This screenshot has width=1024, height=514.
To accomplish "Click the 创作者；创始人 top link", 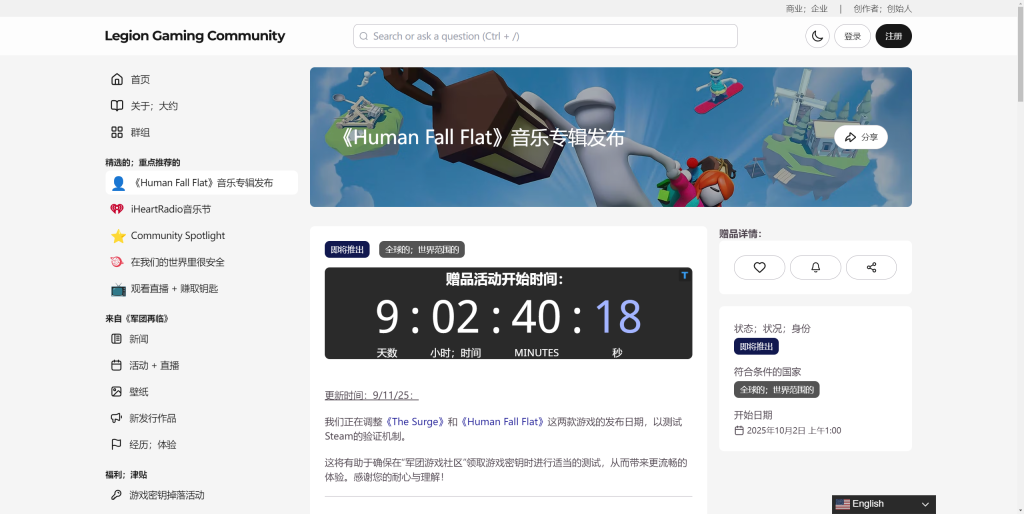I will click(882, 8).
